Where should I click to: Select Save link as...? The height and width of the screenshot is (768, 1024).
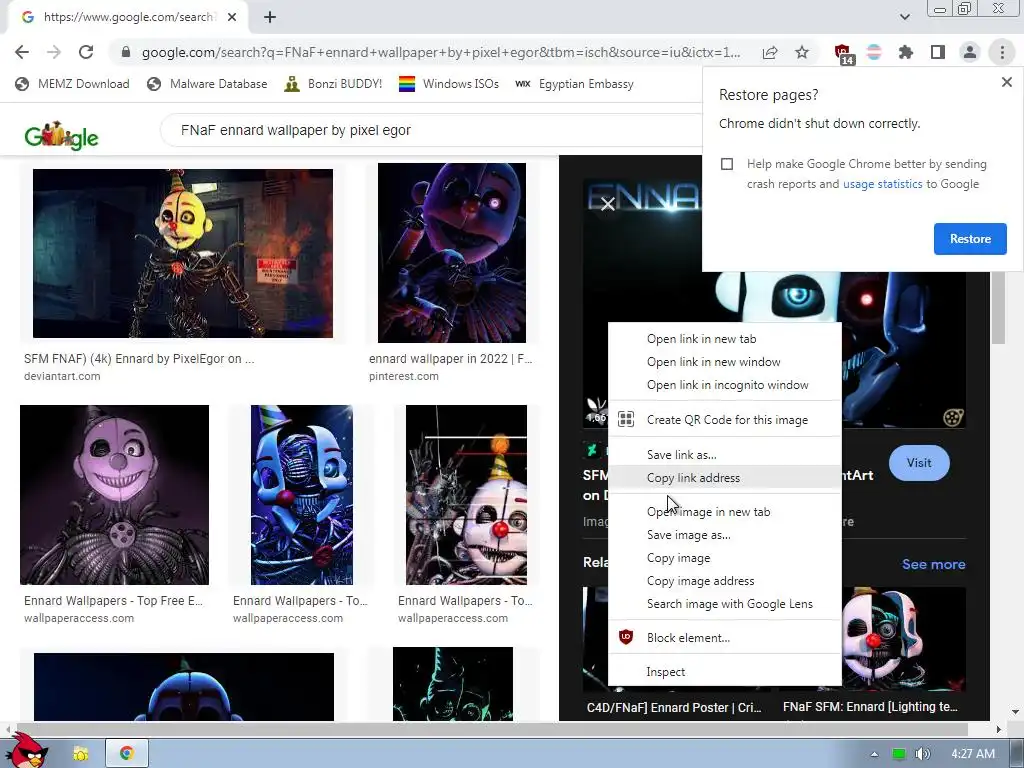point(724,455)
